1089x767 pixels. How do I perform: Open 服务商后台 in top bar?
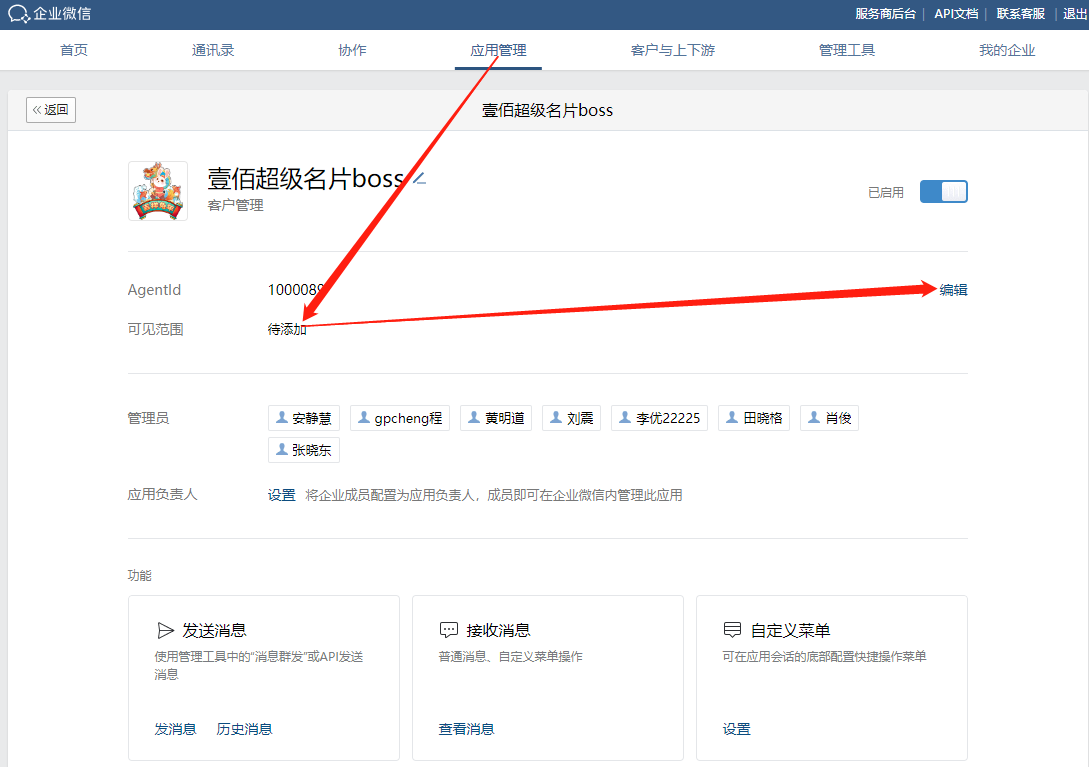[886, 14]
